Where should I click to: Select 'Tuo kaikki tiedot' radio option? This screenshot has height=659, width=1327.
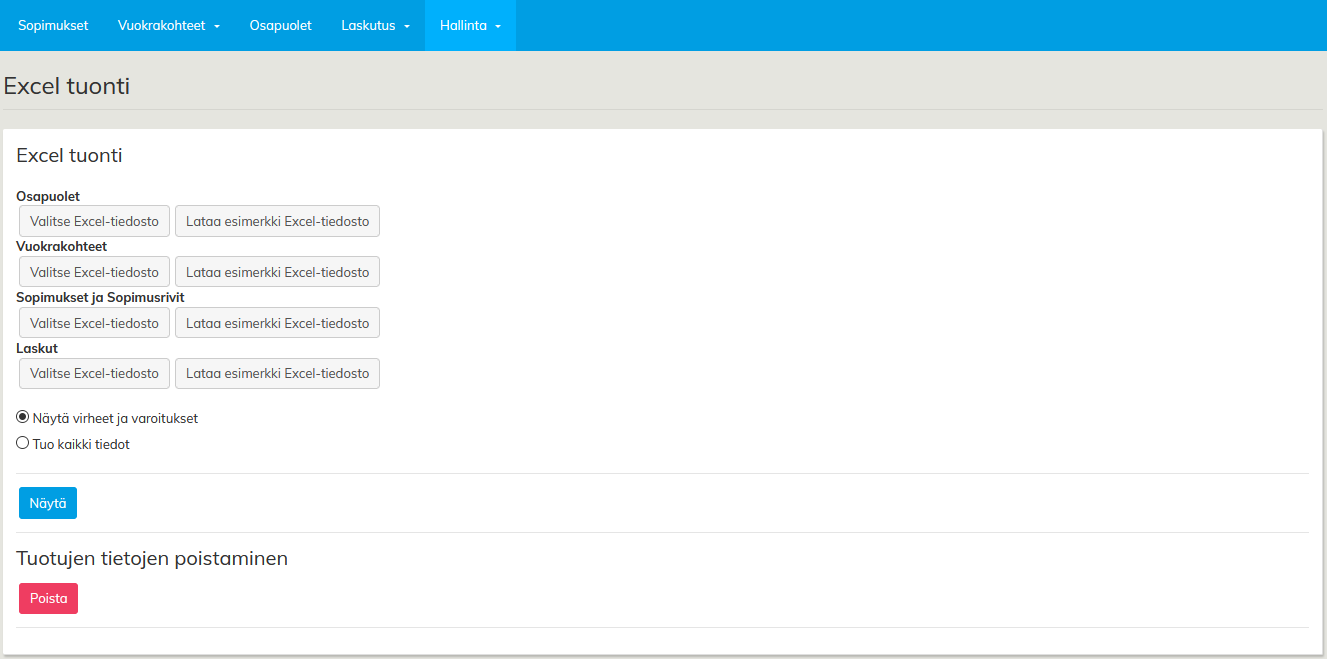tap(23, 443)
